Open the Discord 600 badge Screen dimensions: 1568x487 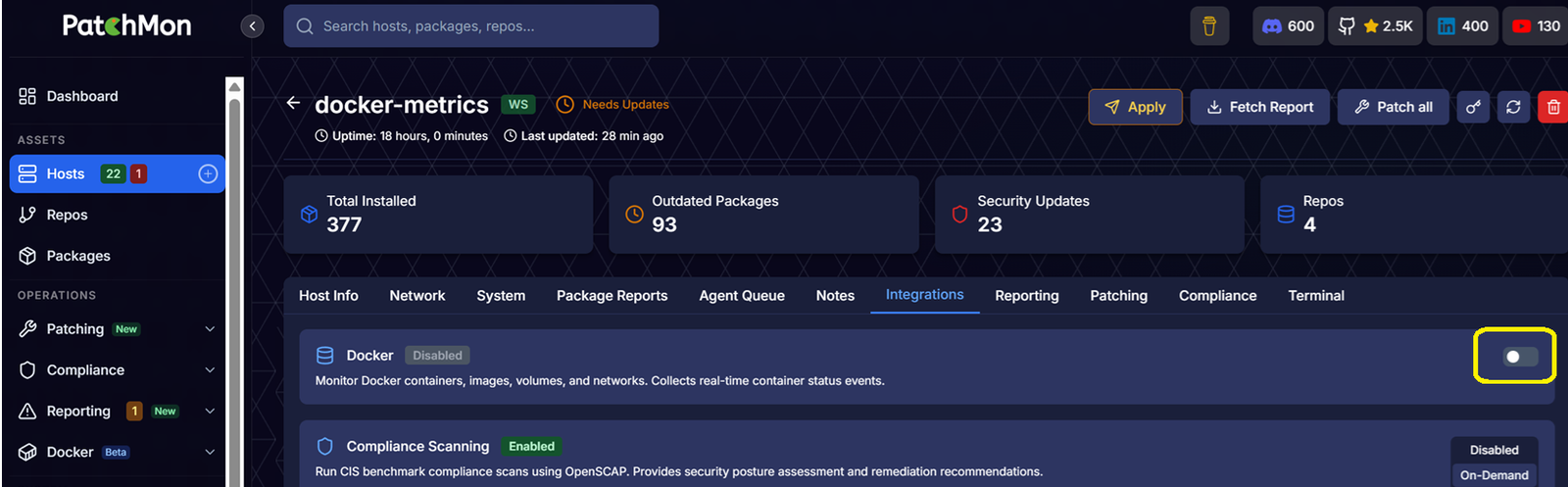(1288, 26)
